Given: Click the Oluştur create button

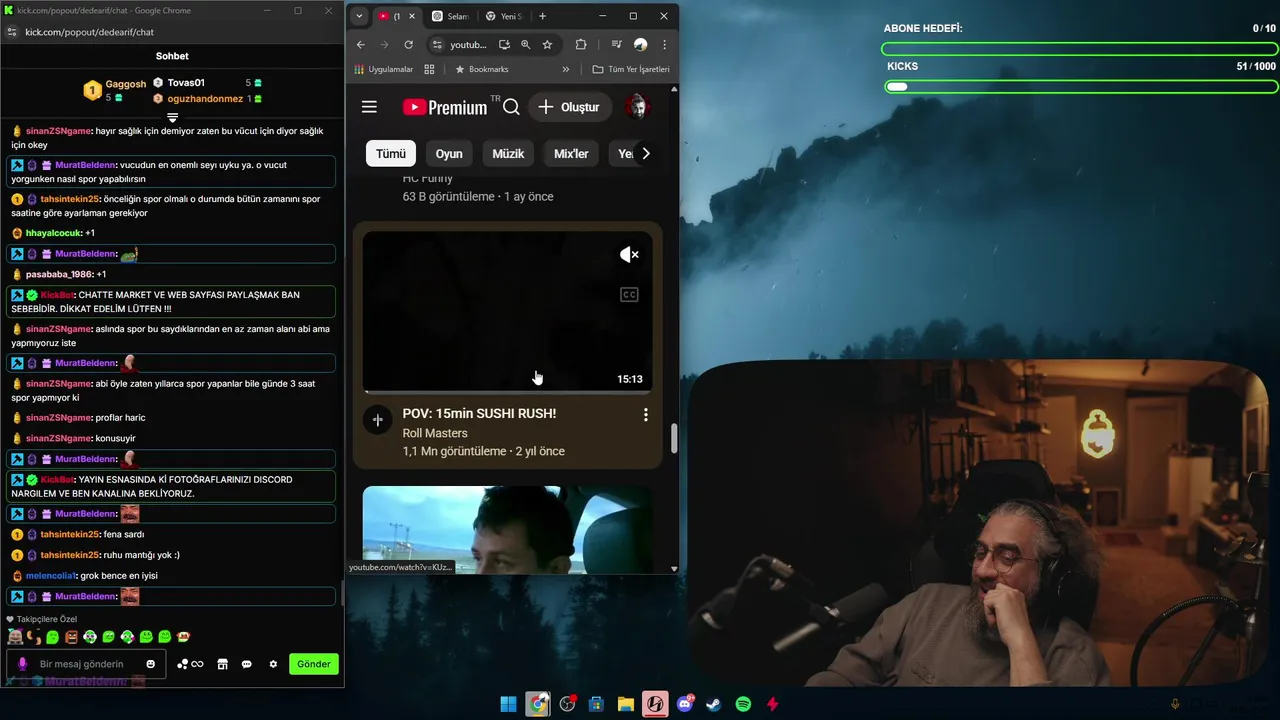Looking at the screenshot, I should coord(568,107).
